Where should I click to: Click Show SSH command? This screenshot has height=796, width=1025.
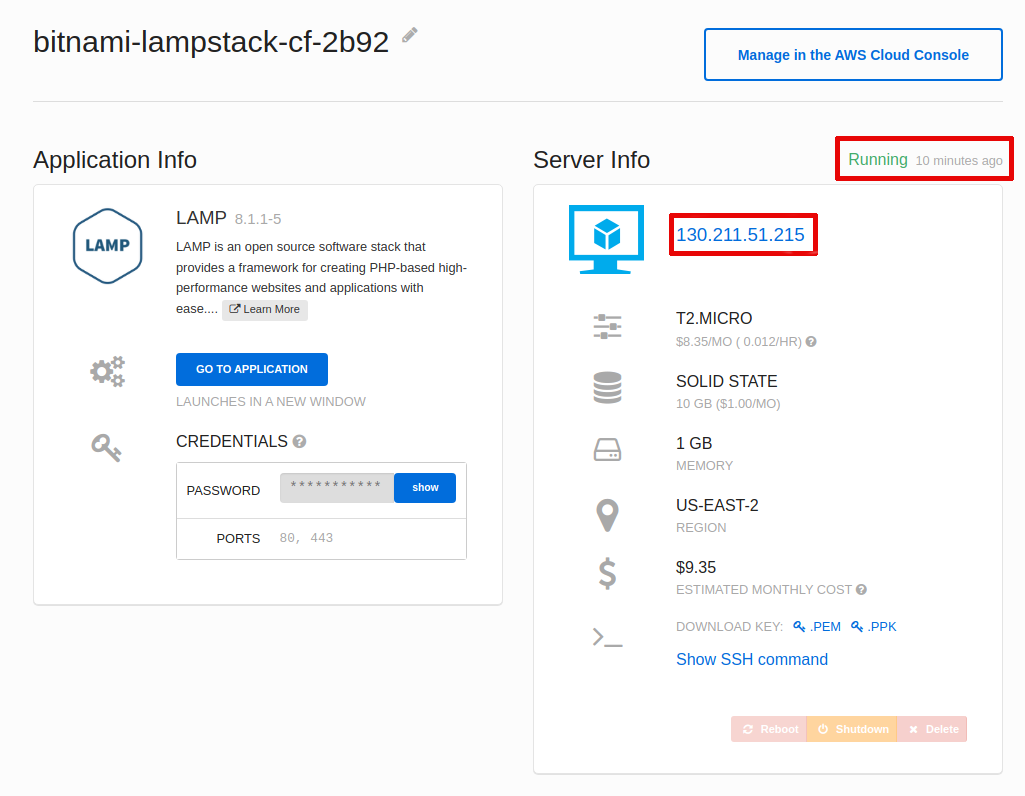point(752,659)
